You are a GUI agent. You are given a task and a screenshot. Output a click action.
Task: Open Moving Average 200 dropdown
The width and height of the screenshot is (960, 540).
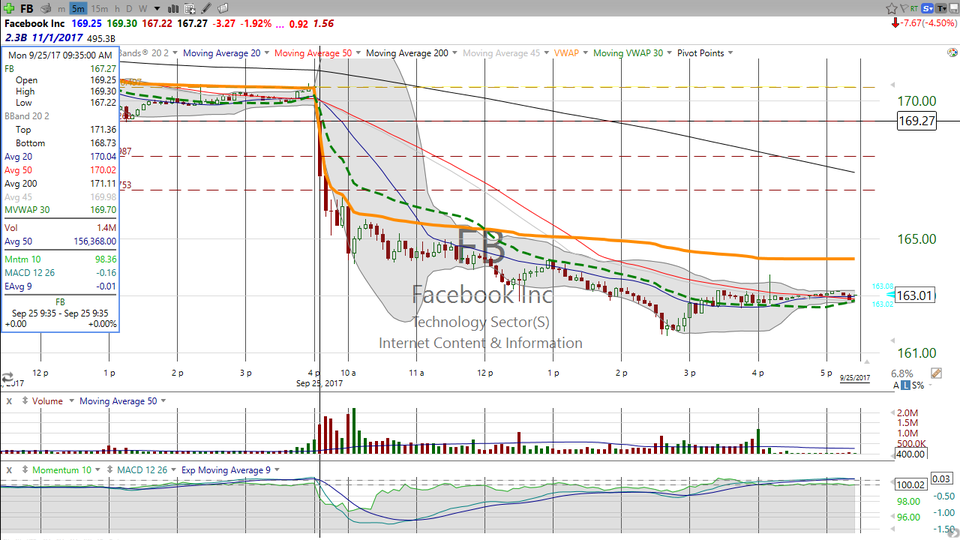pyautogui.click(x=454, y=53)
